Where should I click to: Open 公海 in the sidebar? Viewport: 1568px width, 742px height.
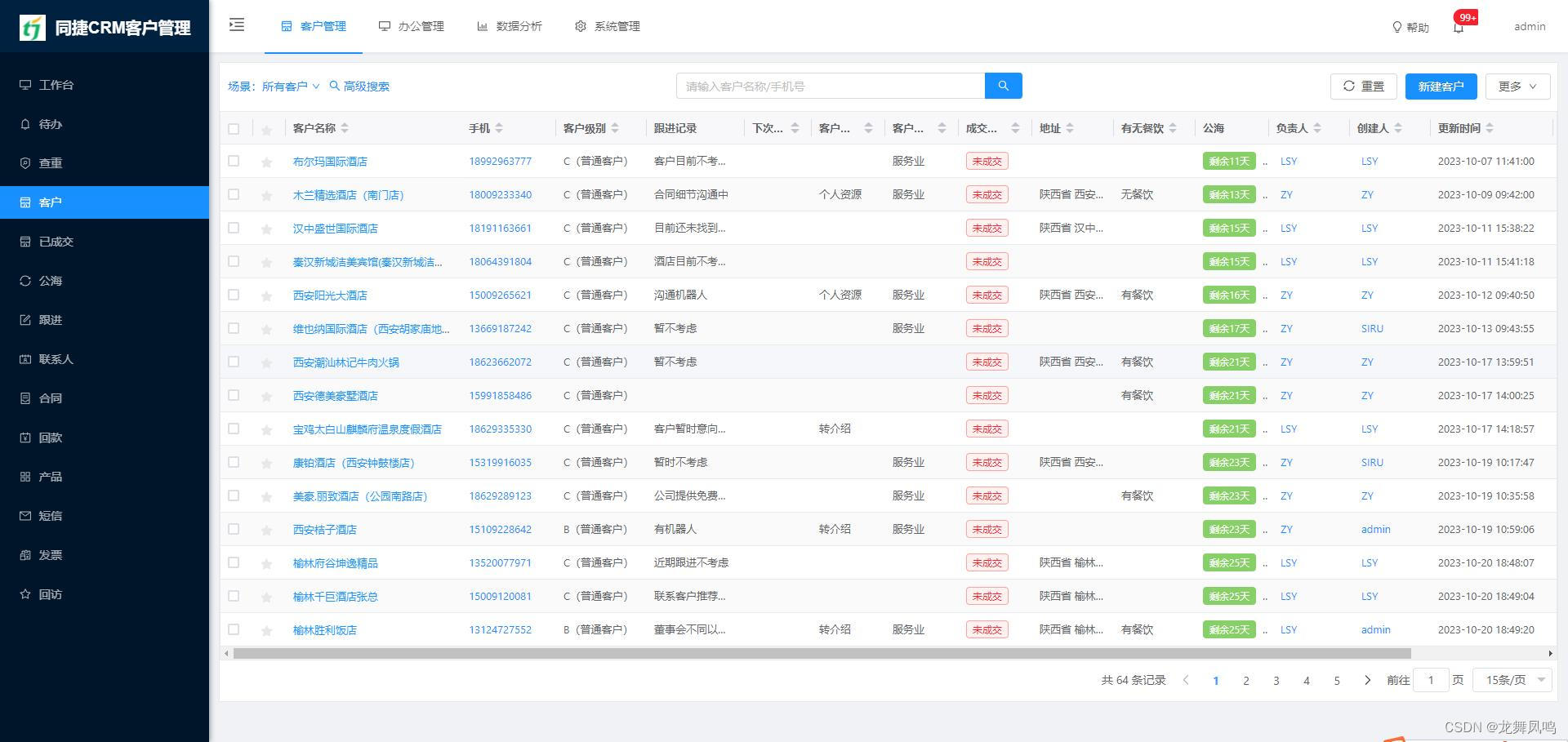pyautogui.click(x=105, y=281)
